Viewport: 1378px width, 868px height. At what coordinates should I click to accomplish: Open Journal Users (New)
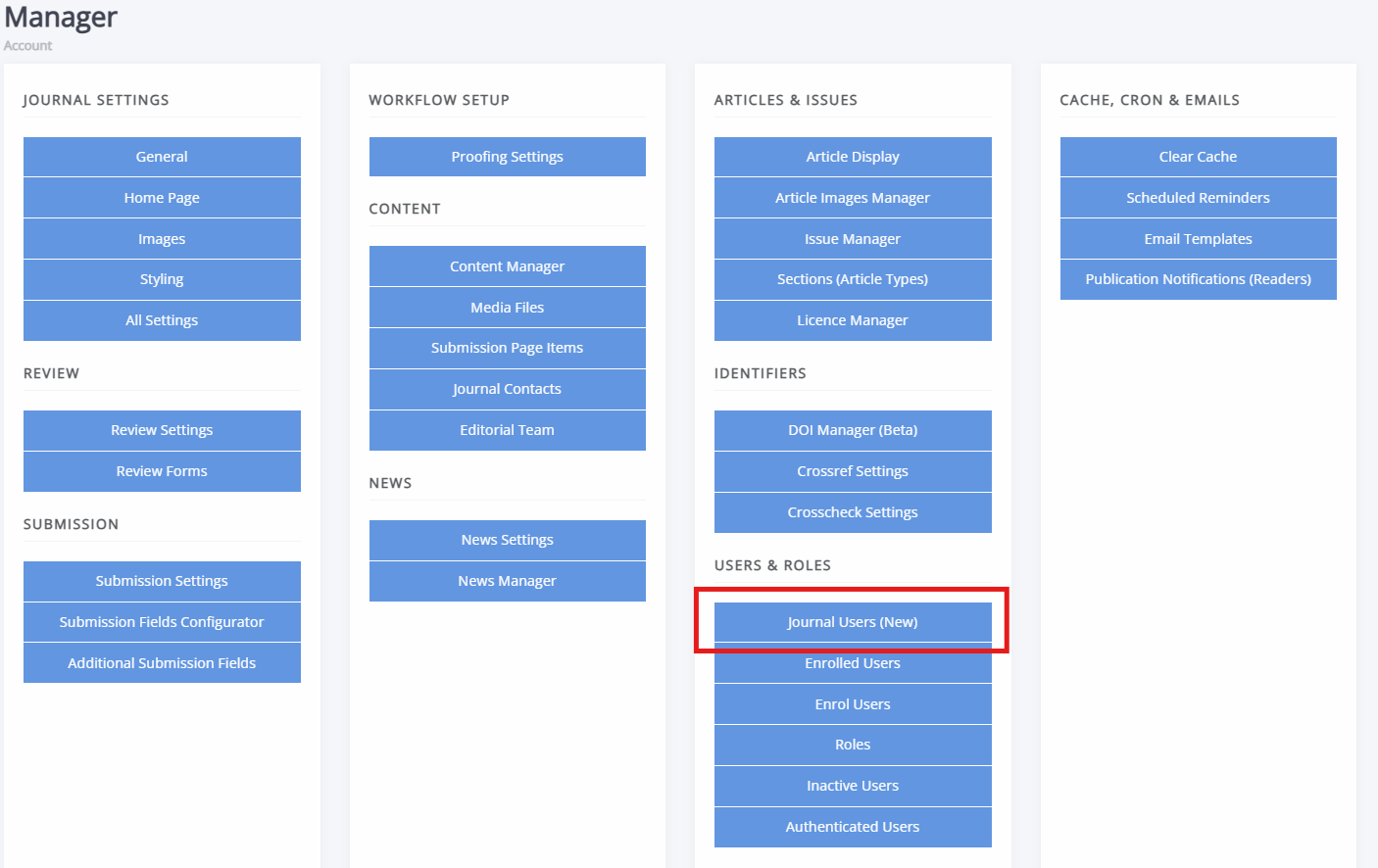tap(853, 622)
